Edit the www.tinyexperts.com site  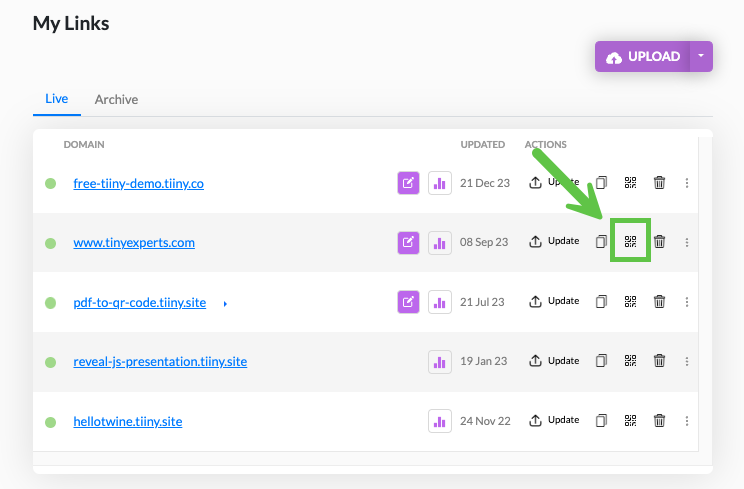(x=408, y=242)
